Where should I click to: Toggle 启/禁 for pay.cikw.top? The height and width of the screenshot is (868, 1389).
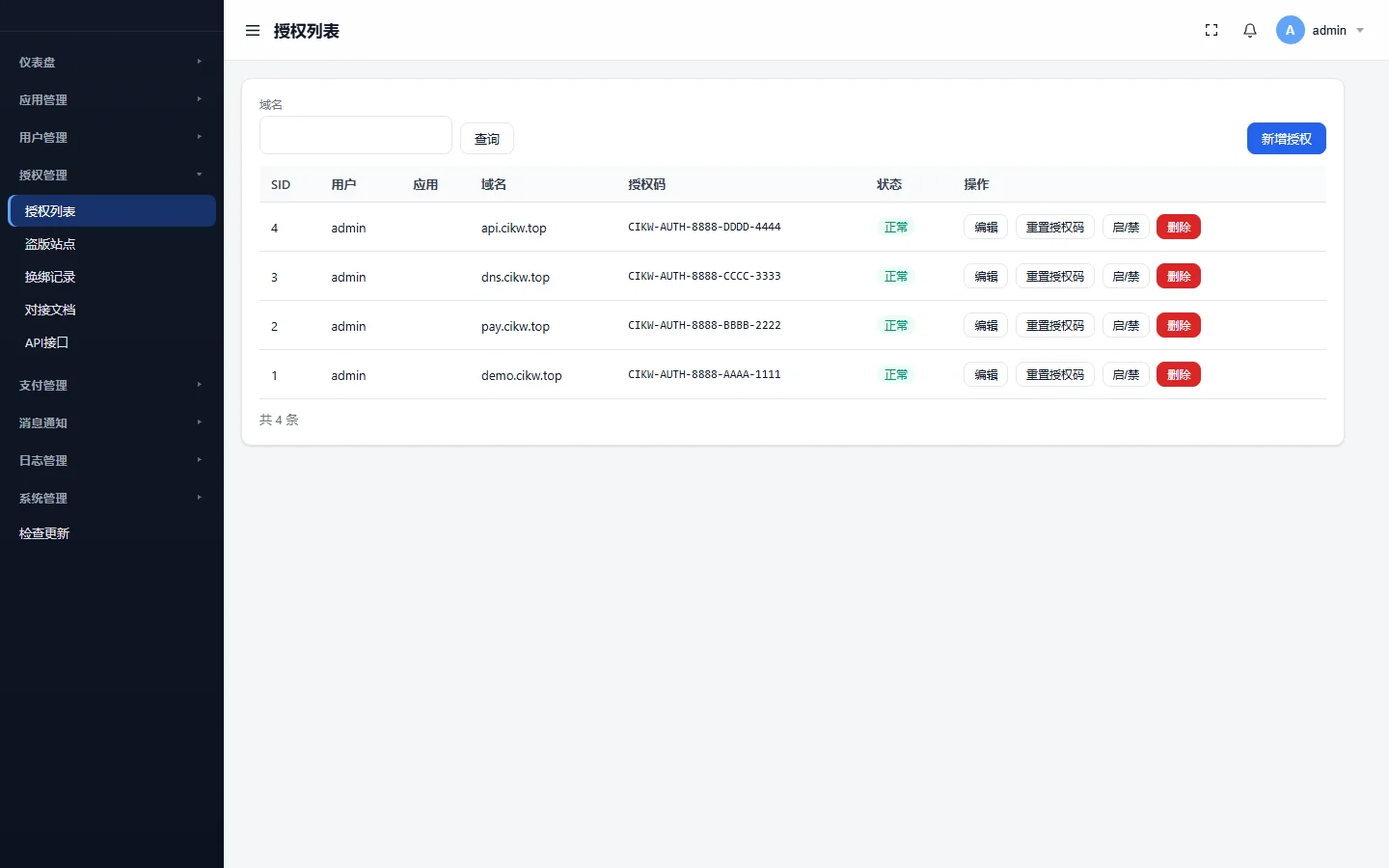pyautogui.click(x=1126, y=325)
